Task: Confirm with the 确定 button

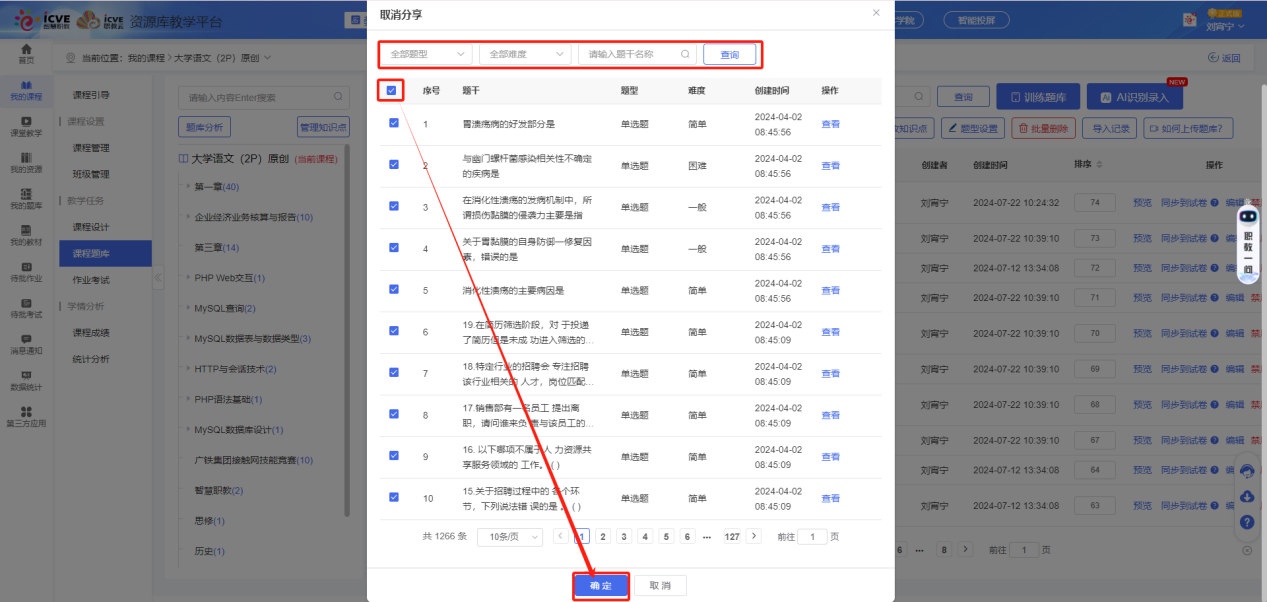Action: pos(600,585)
